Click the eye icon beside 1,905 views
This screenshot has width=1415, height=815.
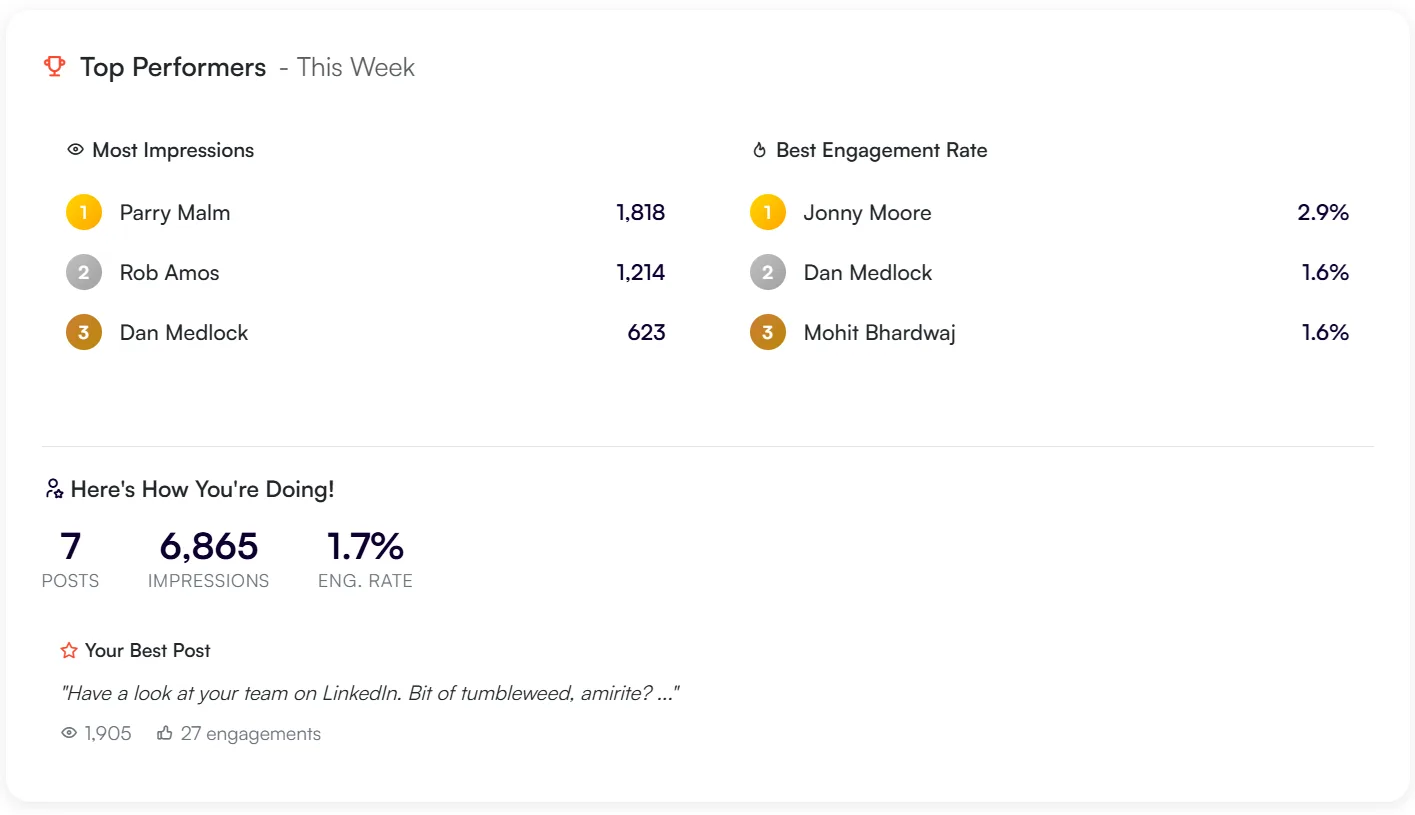pos(69,734)
